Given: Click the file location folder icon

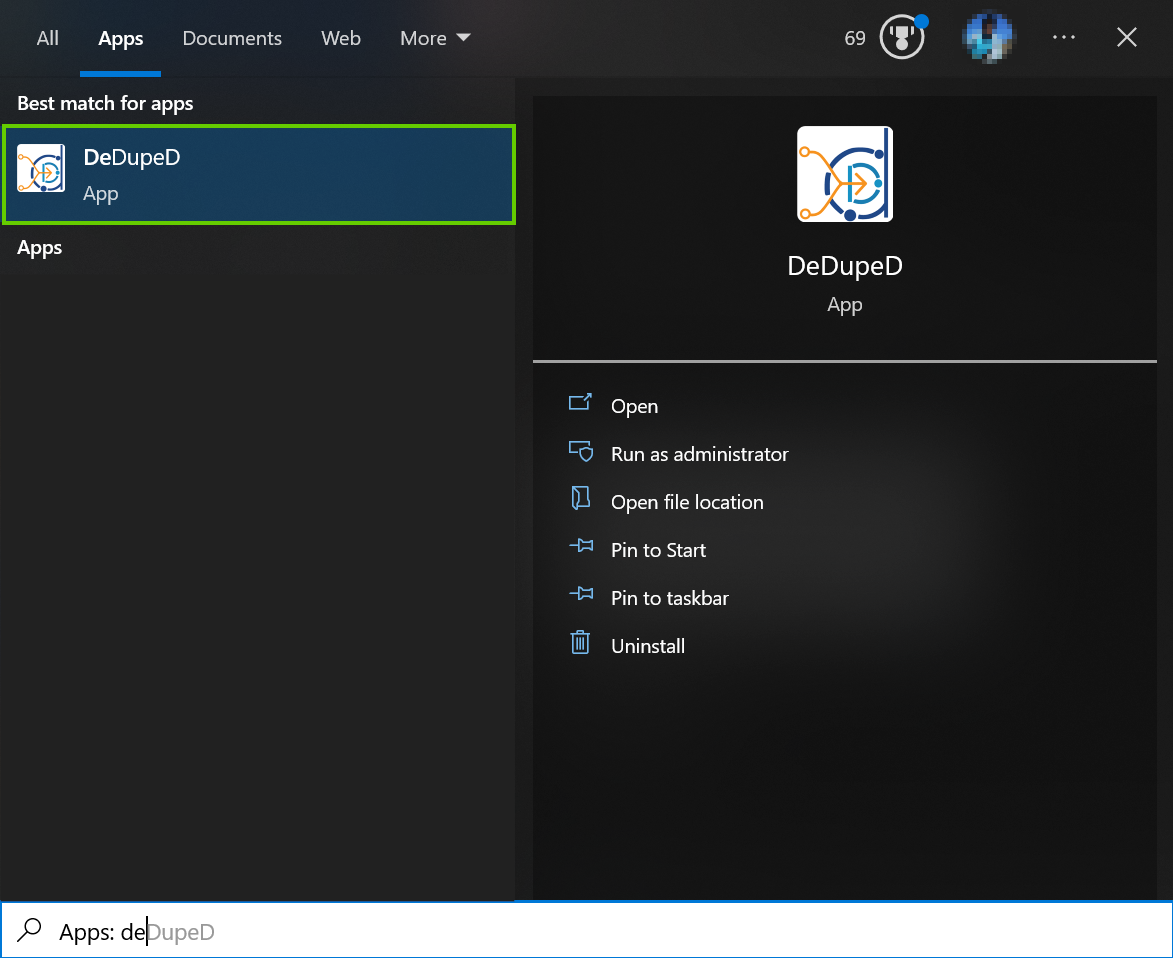Looking at the screenshot, I should click(x=581, y=498).
